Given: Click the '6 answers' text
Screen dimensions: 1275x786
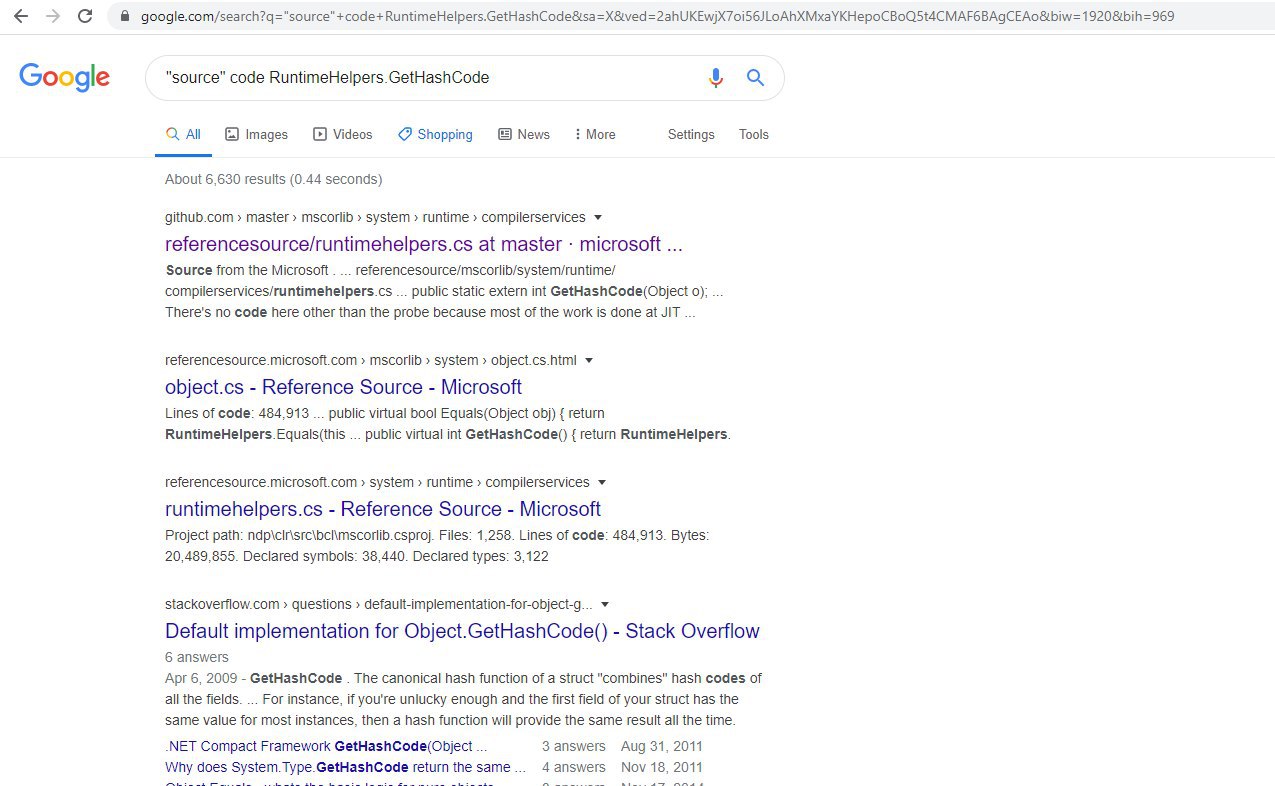Looking at the screenshot, I should click(197, 657).
